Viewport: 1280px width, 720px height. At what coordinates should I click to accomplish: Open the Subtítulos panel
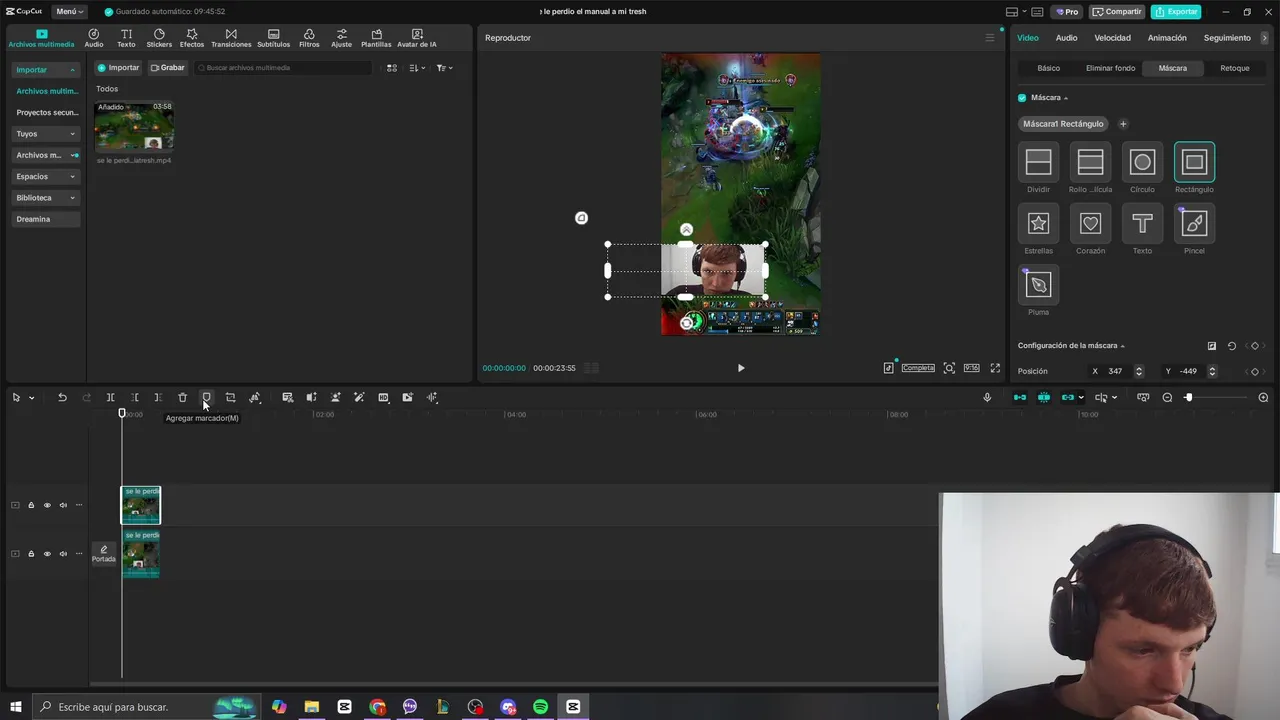(273, 38)
